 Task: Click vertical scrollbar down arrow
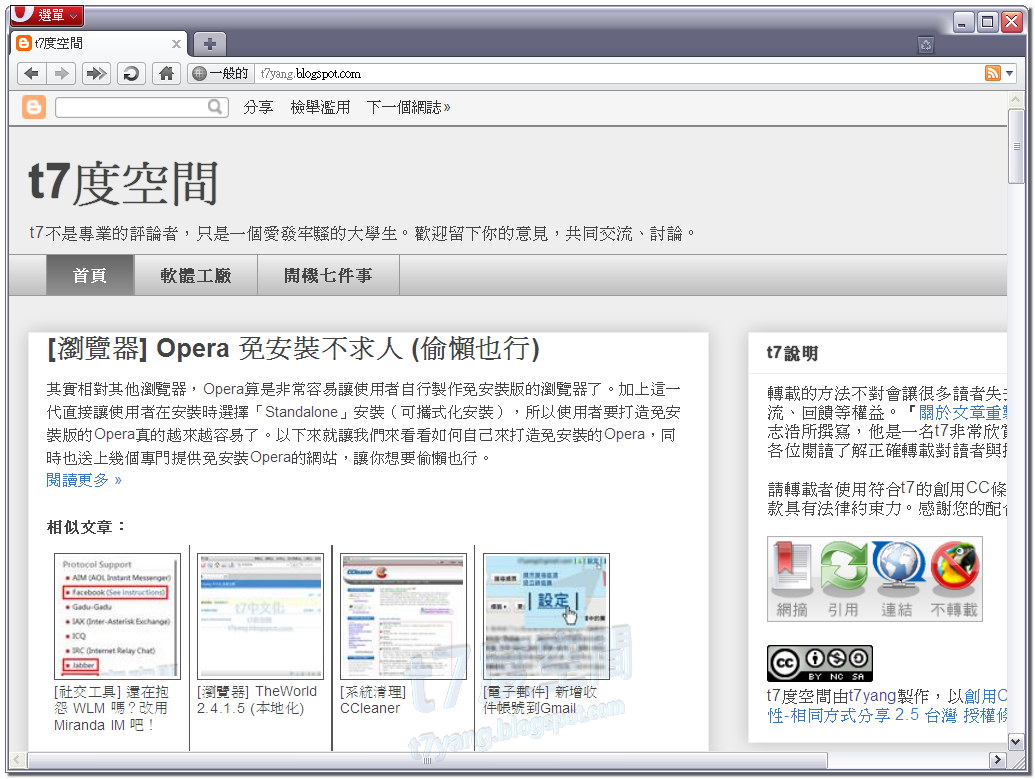1016,742
